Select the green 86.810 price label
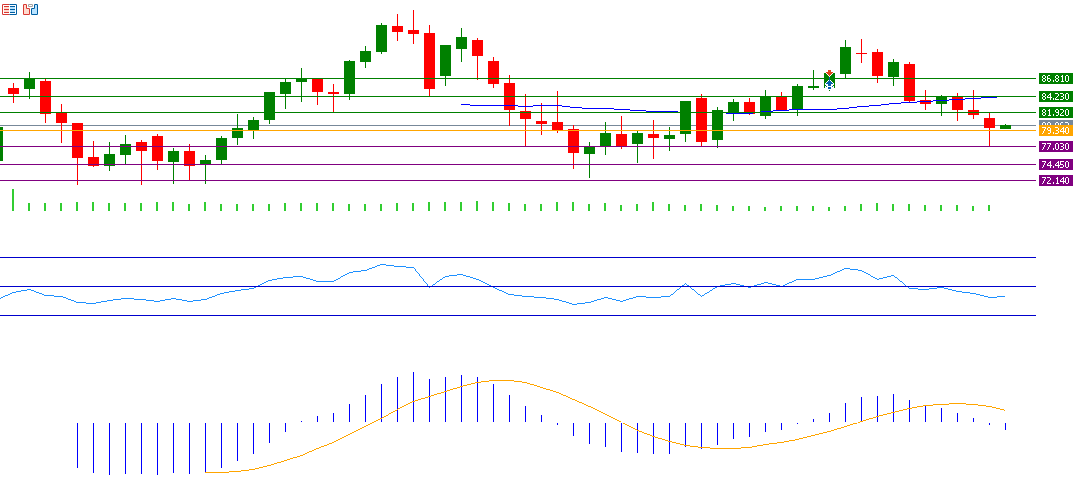 1055,78
